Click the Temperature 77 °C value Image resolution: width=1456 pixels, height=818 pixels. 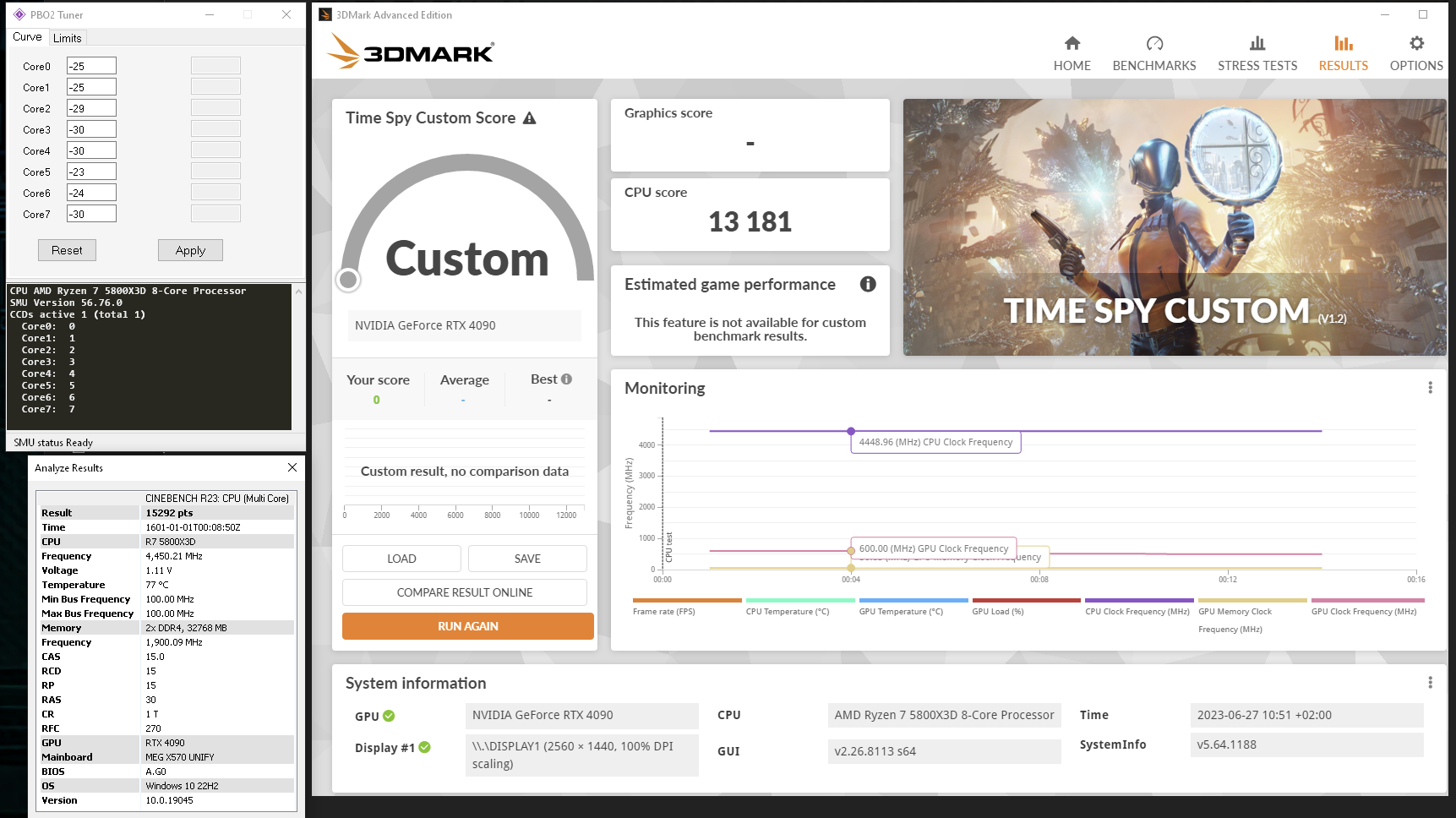click(157, 585)
